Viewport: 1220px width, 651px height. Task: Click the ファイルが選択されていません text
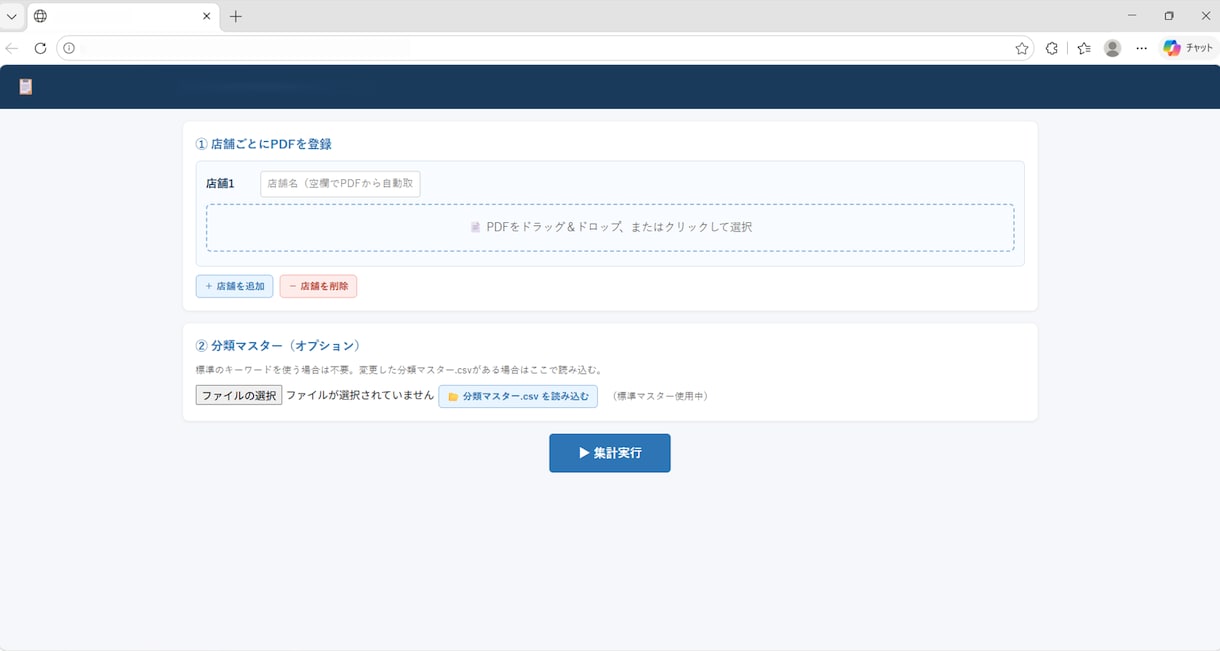pyautogui.click(x=360, y=396)
